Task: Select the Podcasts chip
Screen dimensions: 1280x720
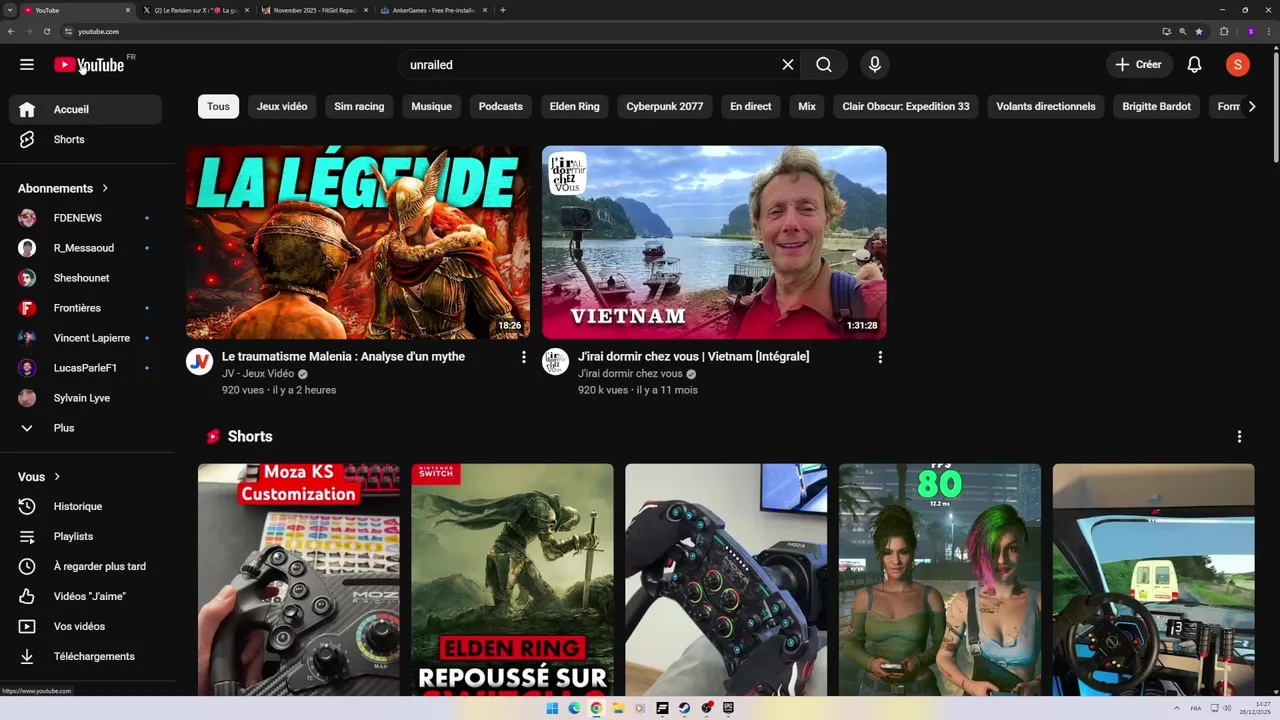Action: (501, 106)
